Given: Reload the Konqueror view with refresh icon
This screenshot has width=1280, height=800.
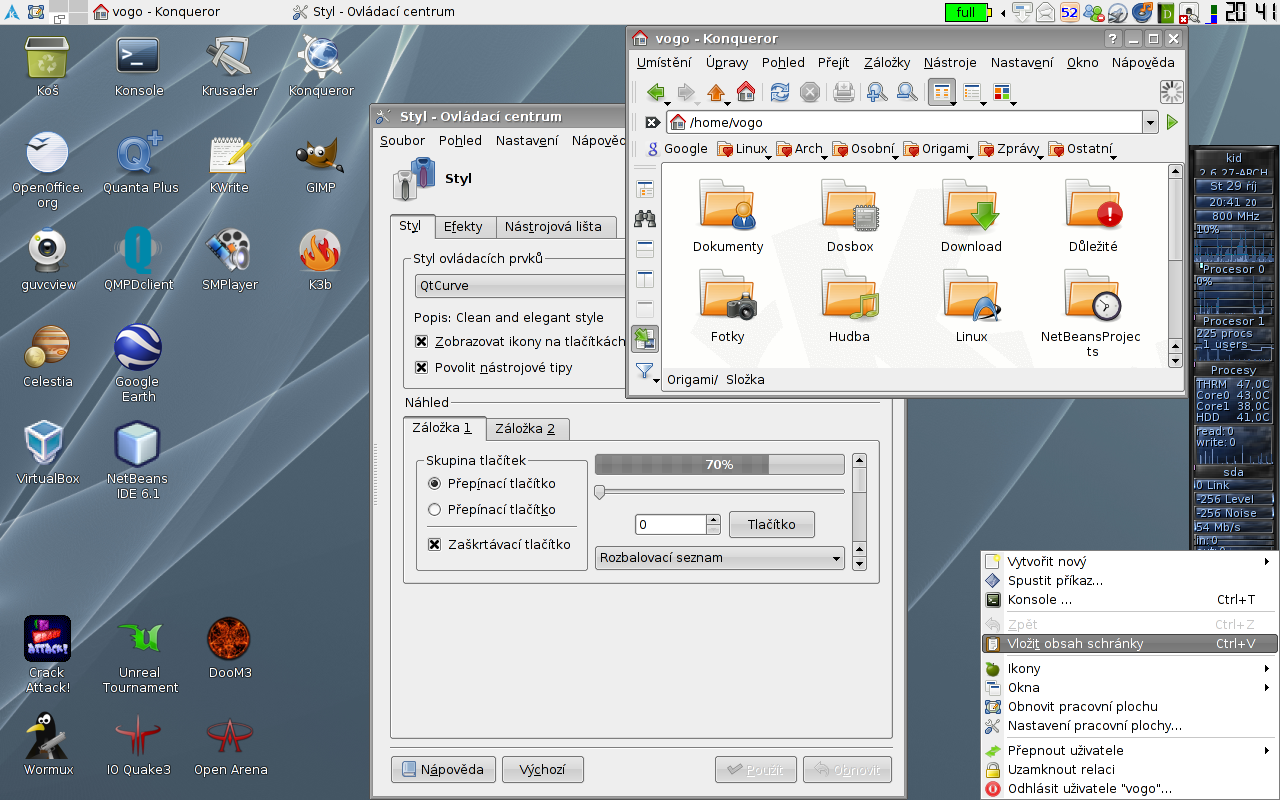Looking at the screenshot, I should click(780, 93).
